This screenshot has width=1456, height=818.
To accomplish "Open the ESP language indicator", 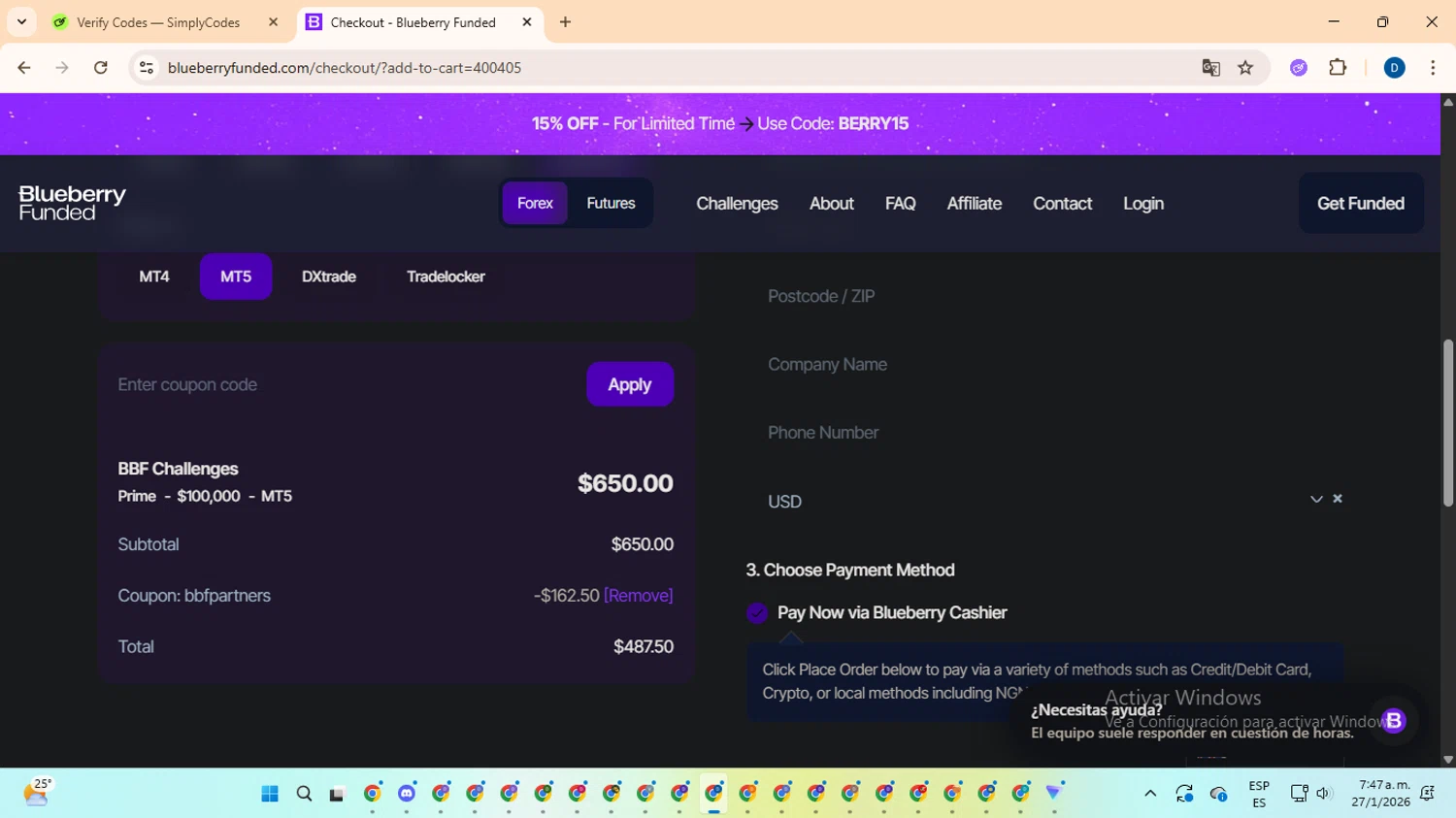I will [1259, 794].
